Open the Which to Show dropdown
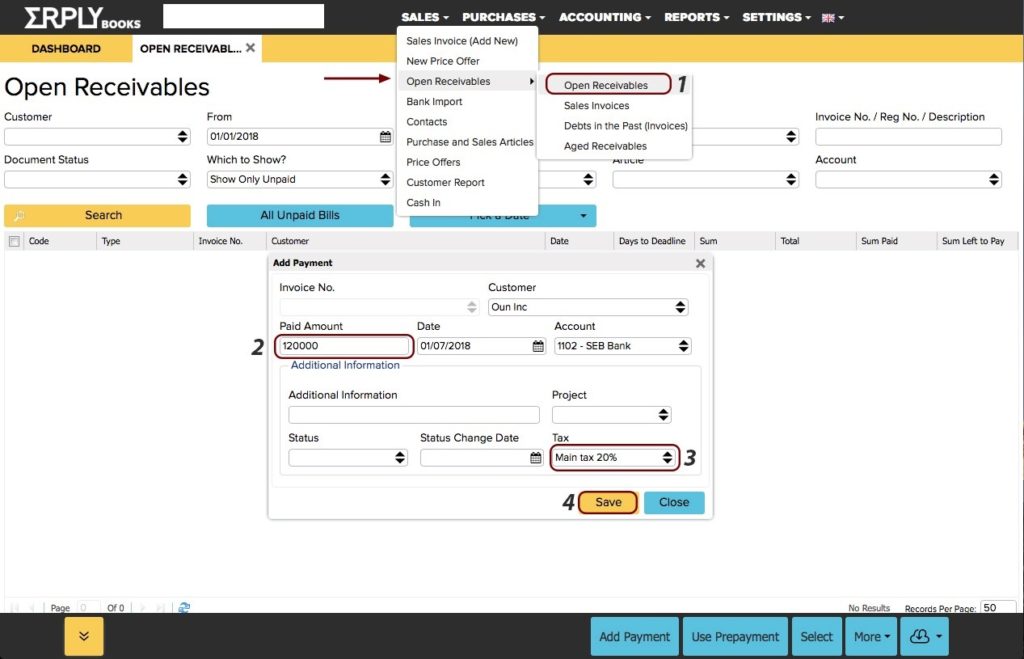This screenshot has width=1024, height=659. point(298,179)
